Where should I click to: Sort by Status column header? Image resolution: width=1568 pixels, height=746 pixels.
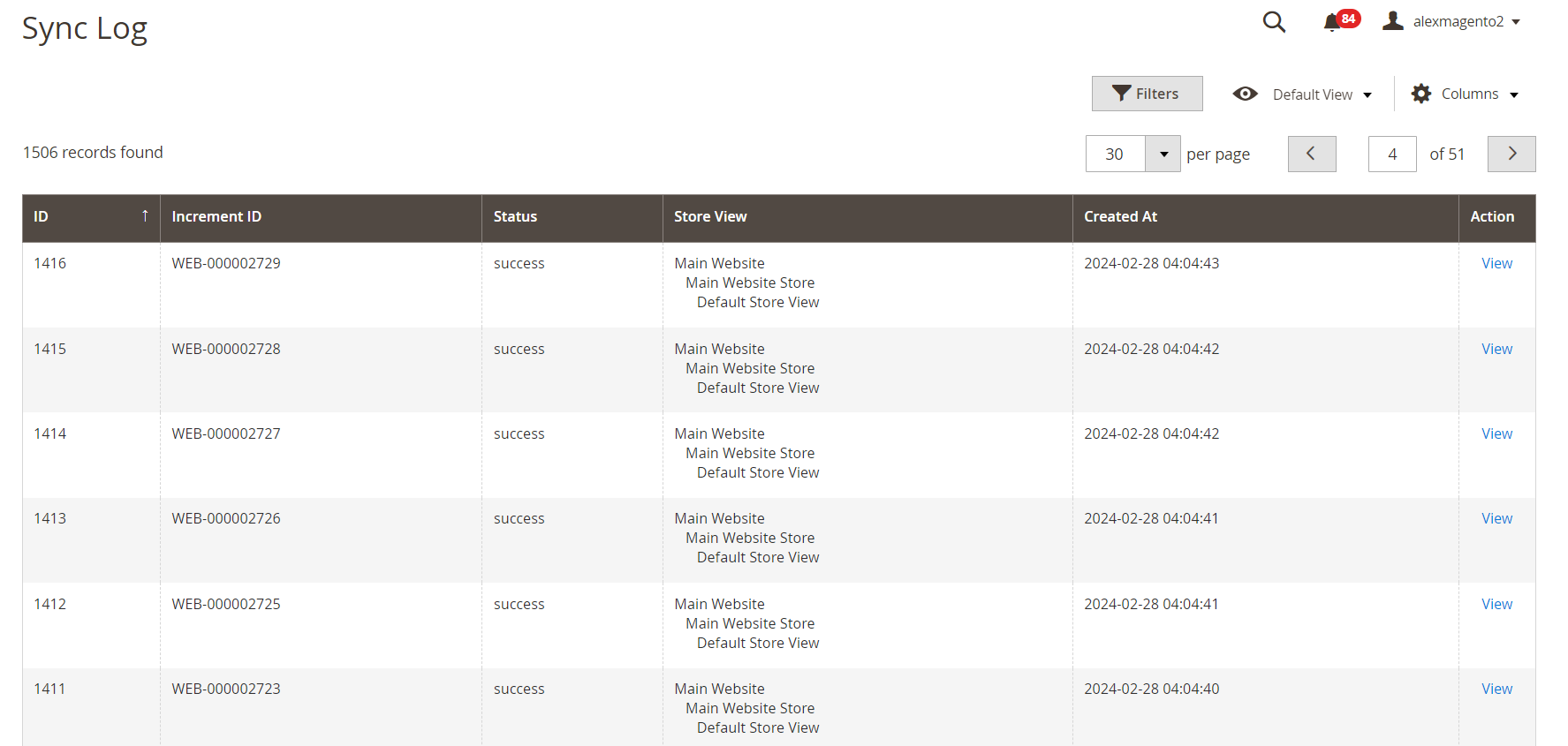[515, 217]
